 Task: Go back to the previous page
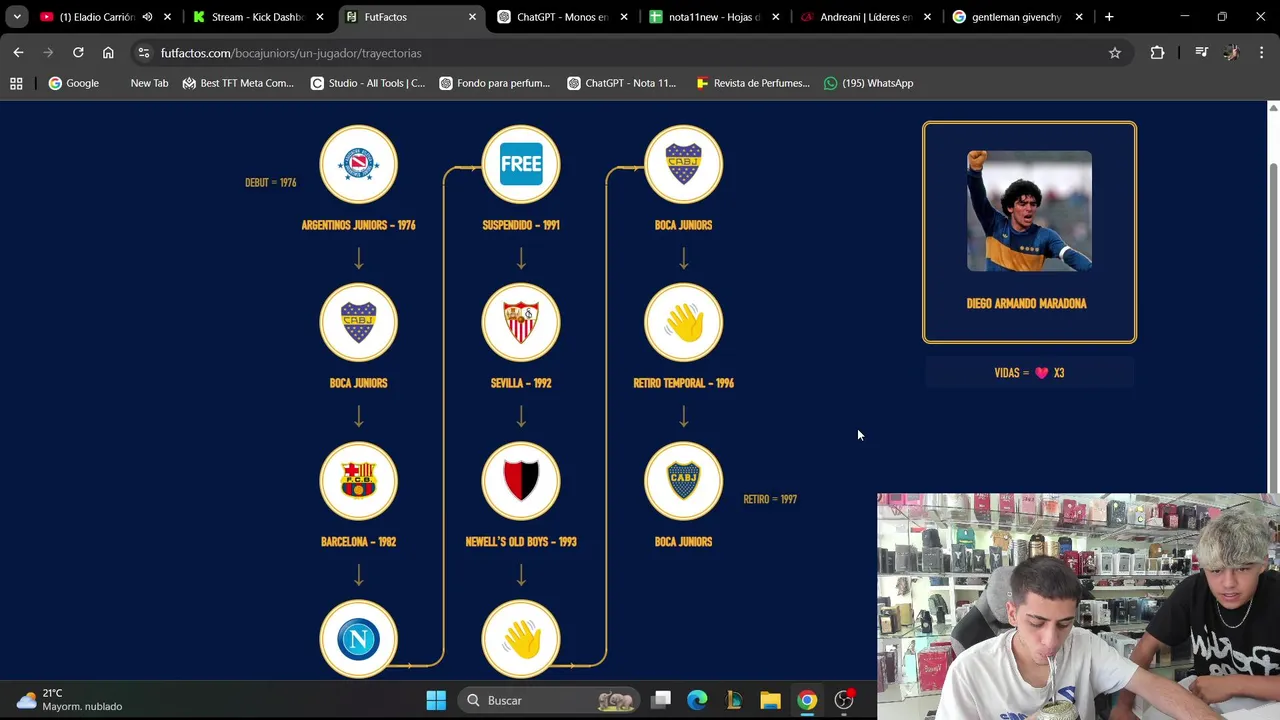click(x=18, y=52)
